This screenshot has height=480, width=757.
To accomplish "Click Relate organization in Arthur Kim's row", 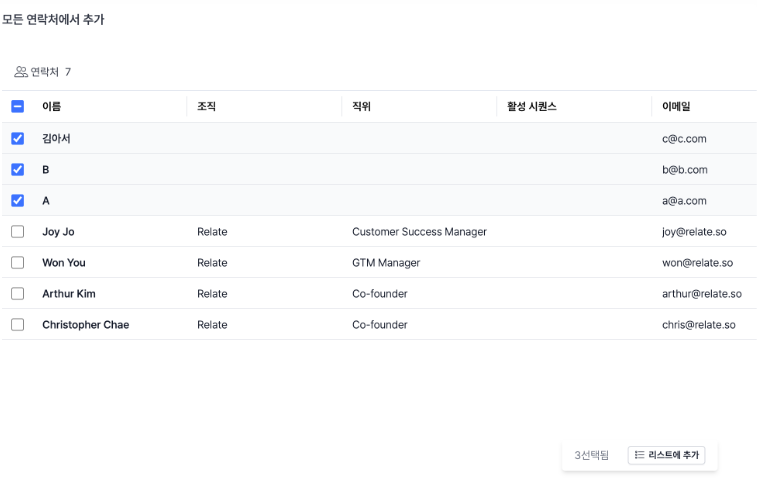I will pos(212,294).
